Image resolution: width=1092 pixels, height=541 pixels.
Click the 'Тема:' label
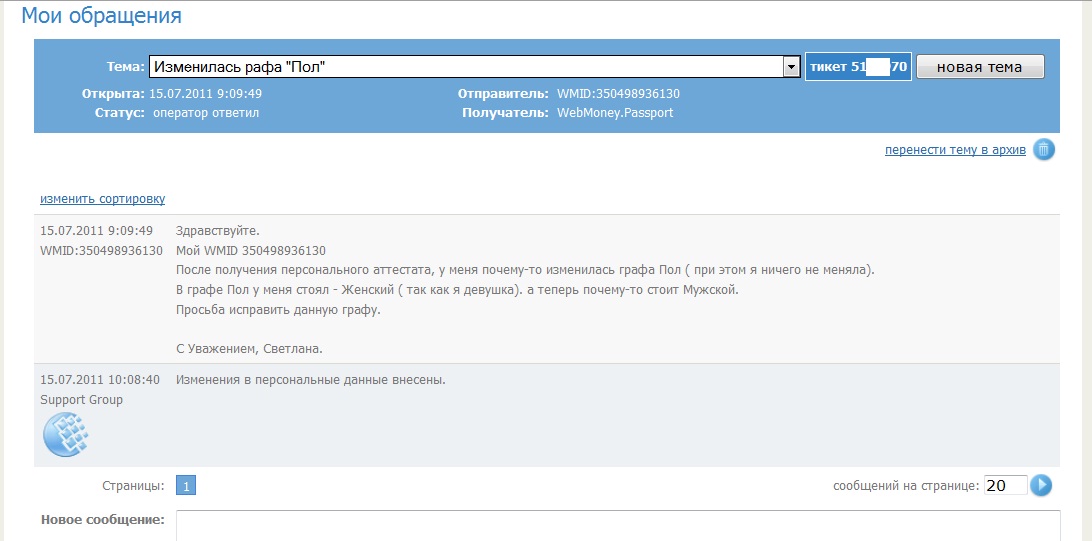click(x=125, y=68)
